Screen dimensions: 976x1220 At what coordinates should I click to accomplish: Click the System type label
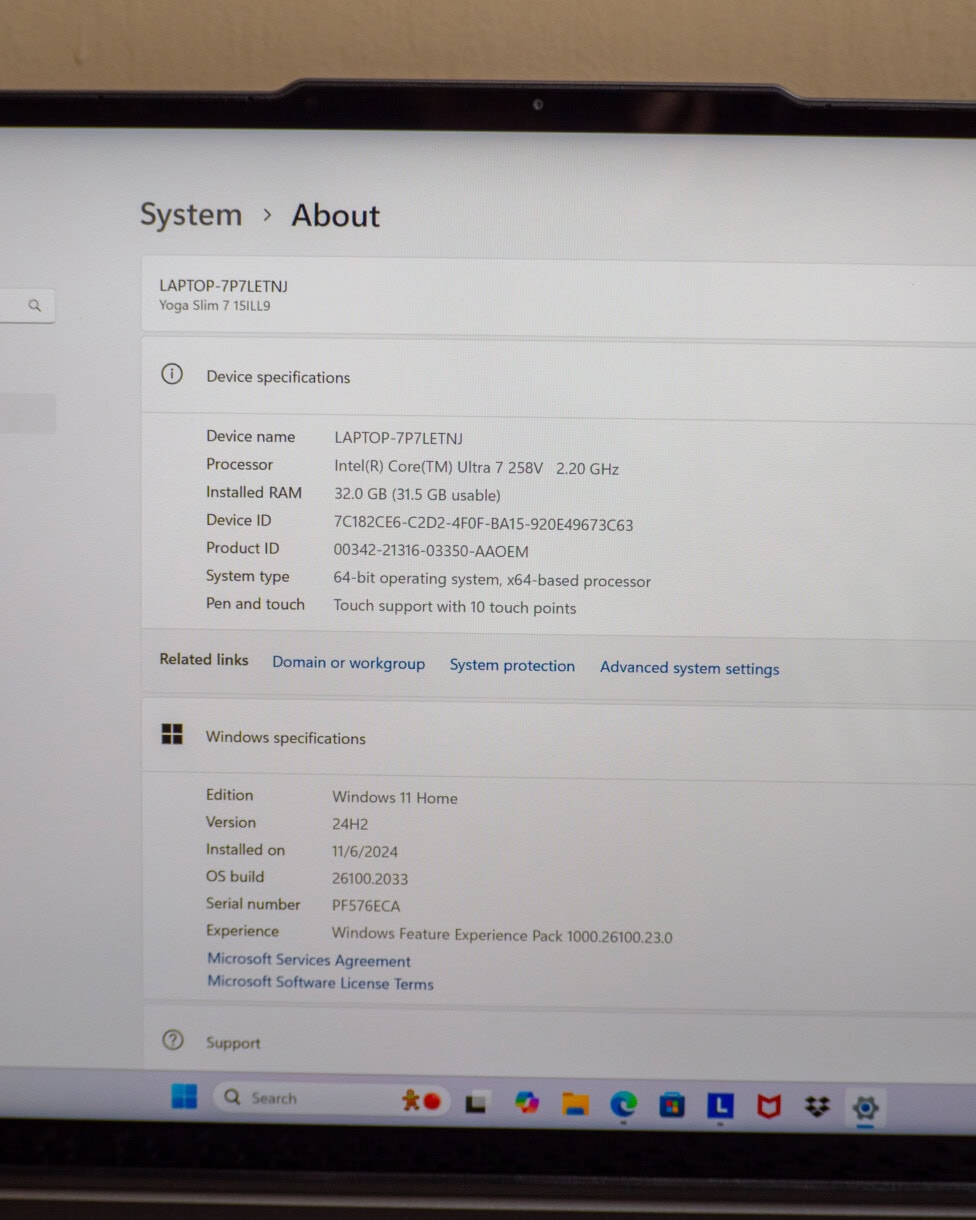pos(248,576)
